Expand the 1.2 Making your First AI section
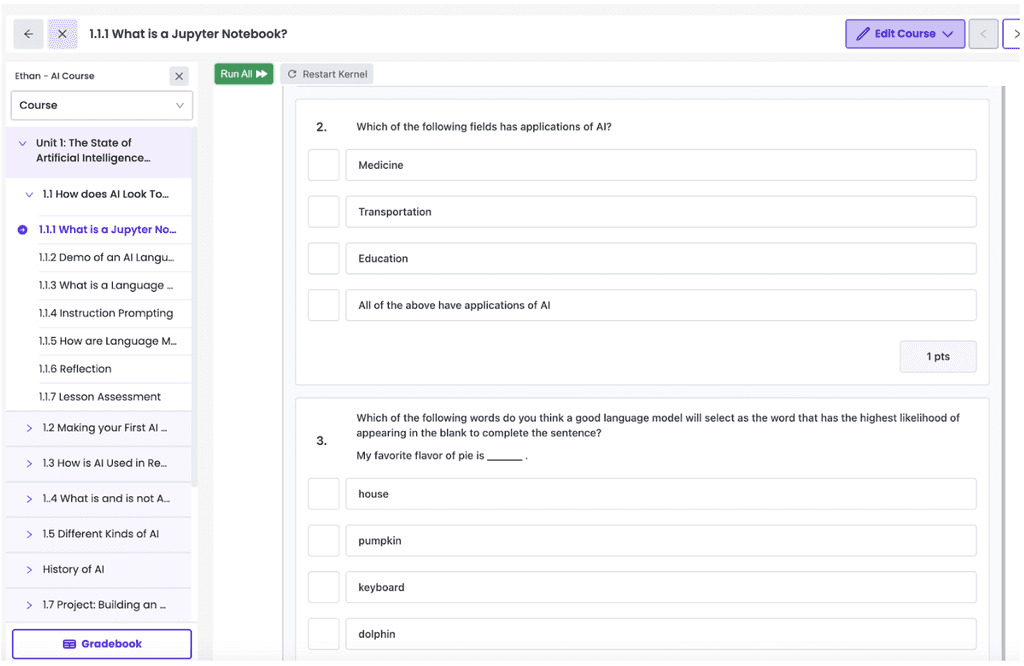The width and height of the screenshot is (1024, 666). pos(28,428)
